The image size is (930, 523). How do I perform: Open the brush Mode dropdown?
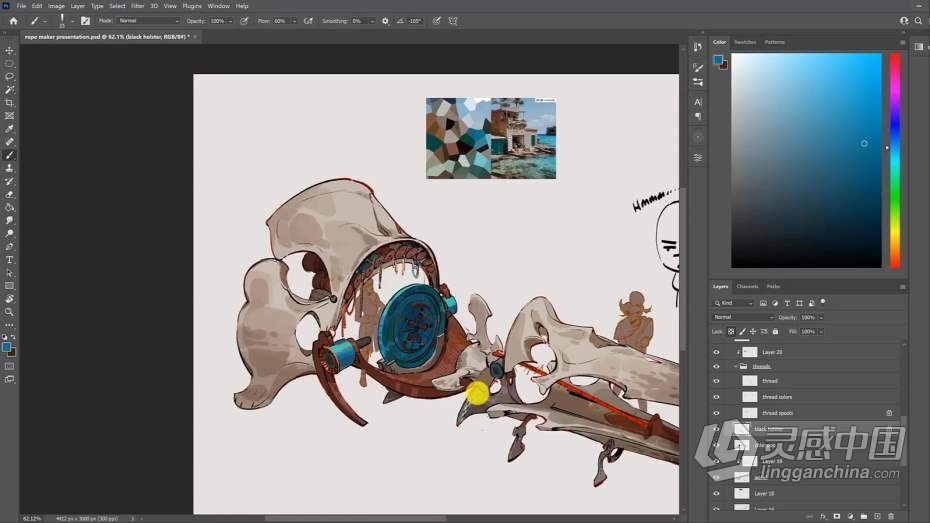(148, 20)
